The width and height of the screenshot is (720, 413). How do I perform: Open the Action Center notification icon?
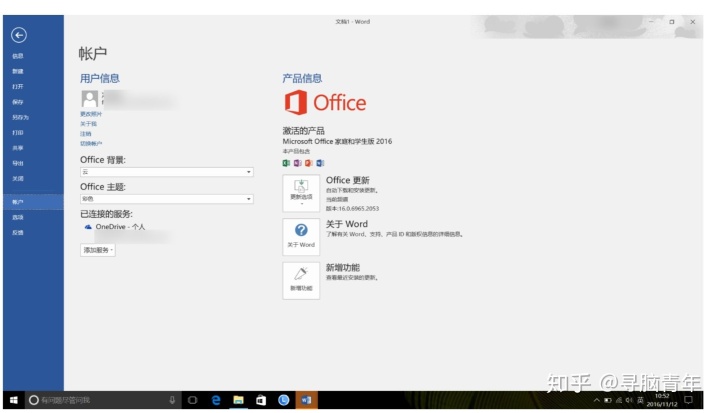(688, 400)
